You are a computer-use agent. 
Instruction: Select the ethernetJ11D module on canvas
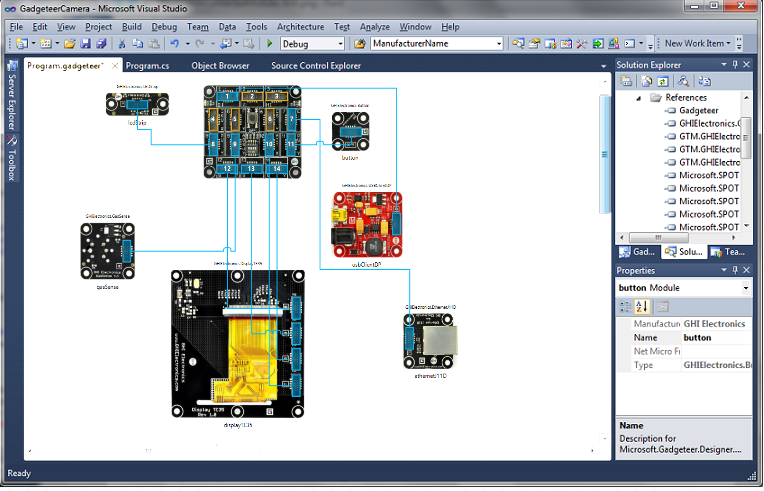[x=429, y=340]
